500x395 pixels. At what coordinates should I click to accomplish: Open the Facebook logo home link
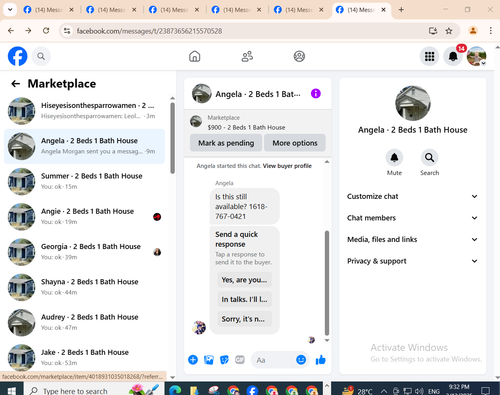point(17,56)
